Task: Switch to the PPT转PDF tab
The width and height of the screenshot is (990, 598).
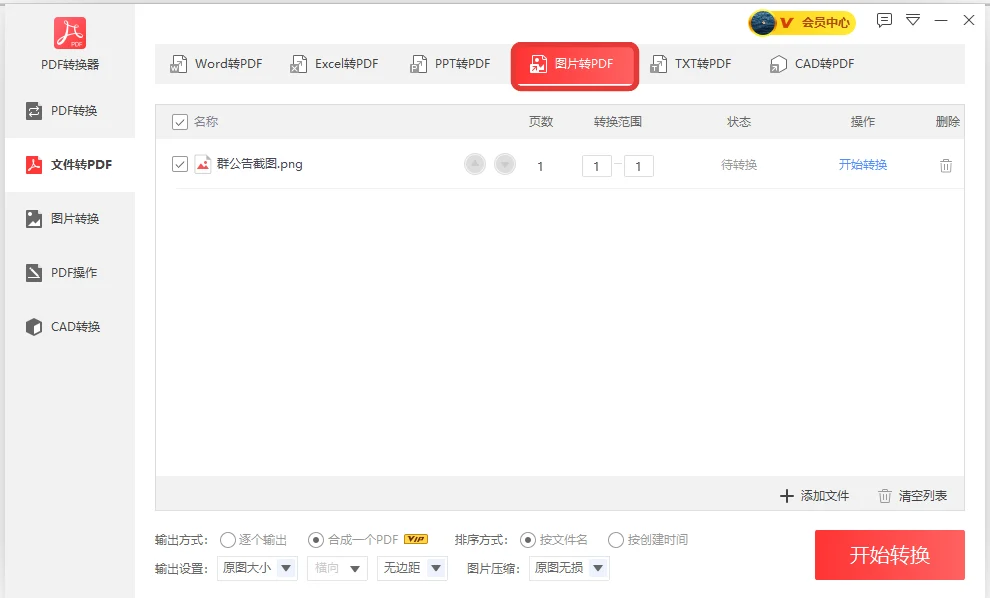Action: [x=450, y=64]
